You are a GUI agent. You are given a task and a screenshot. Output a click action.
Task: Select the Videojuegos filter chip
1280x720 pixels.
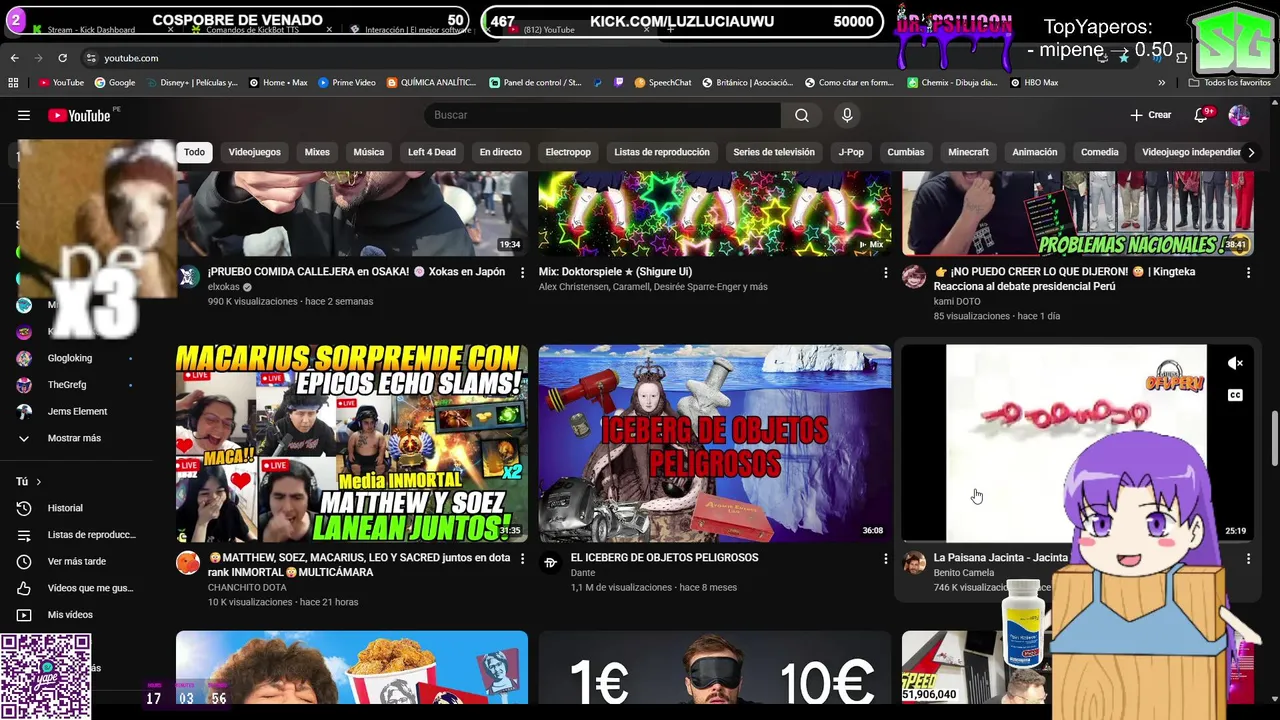(x=254, y=152)
